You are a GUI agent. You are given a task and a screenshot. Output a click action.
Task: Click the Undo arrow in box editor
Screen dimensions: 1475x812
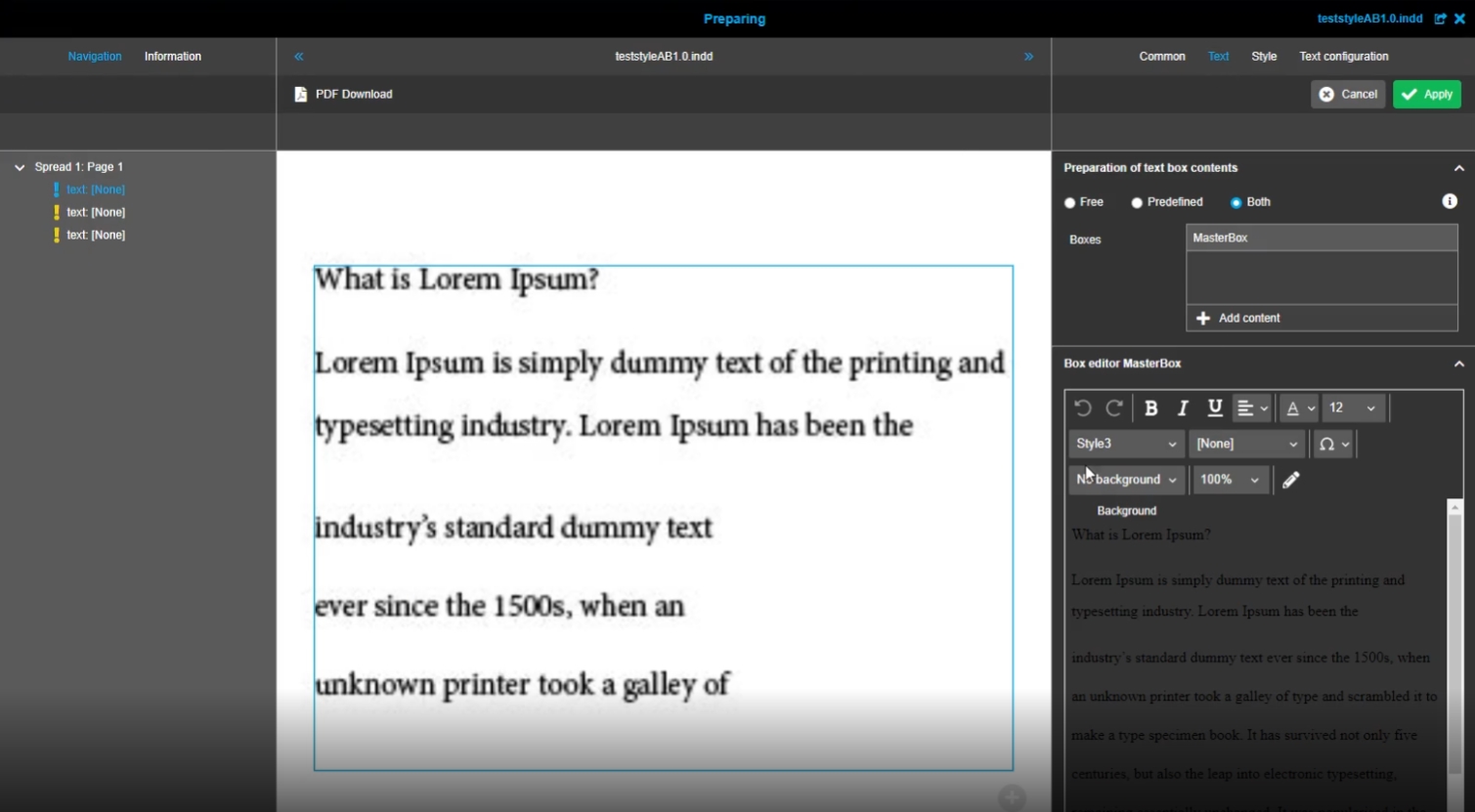[1082, 408]
